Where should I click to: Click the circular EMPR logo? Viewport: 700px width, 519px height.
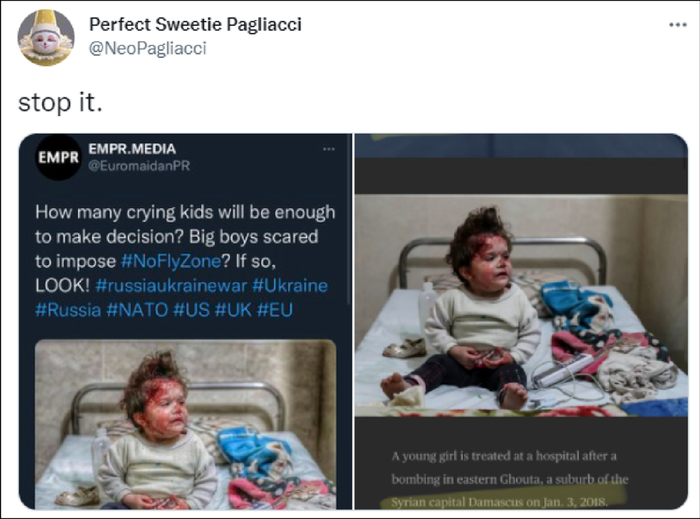pos(58,157)
